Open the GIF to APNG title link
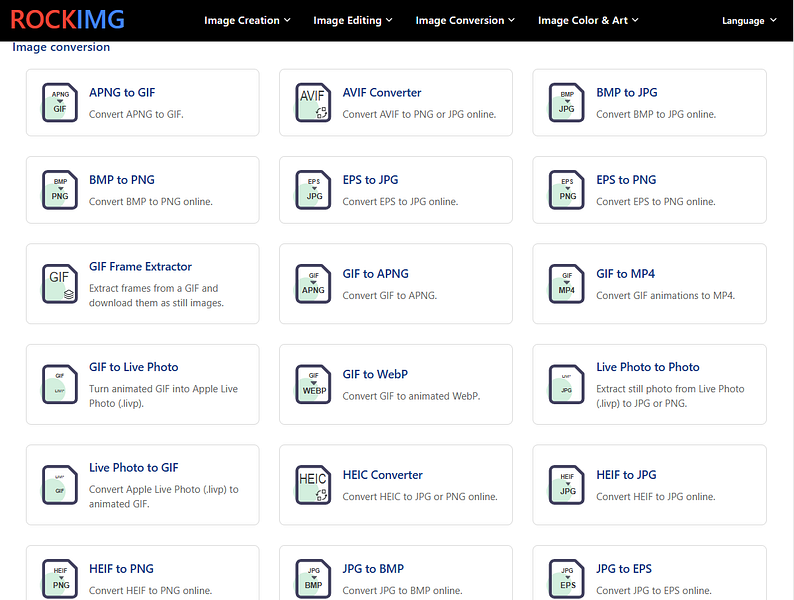Viewport: 794px width, 600px height. [376, 273]
